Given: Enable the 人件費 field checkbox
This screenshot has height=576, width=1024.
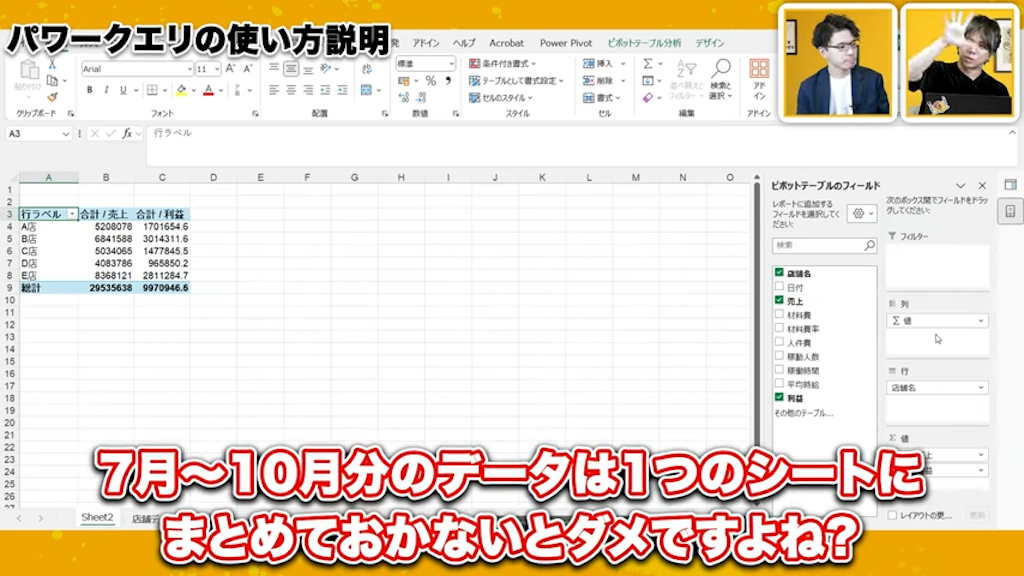Looking at the screenshot, I should [779, 342].
